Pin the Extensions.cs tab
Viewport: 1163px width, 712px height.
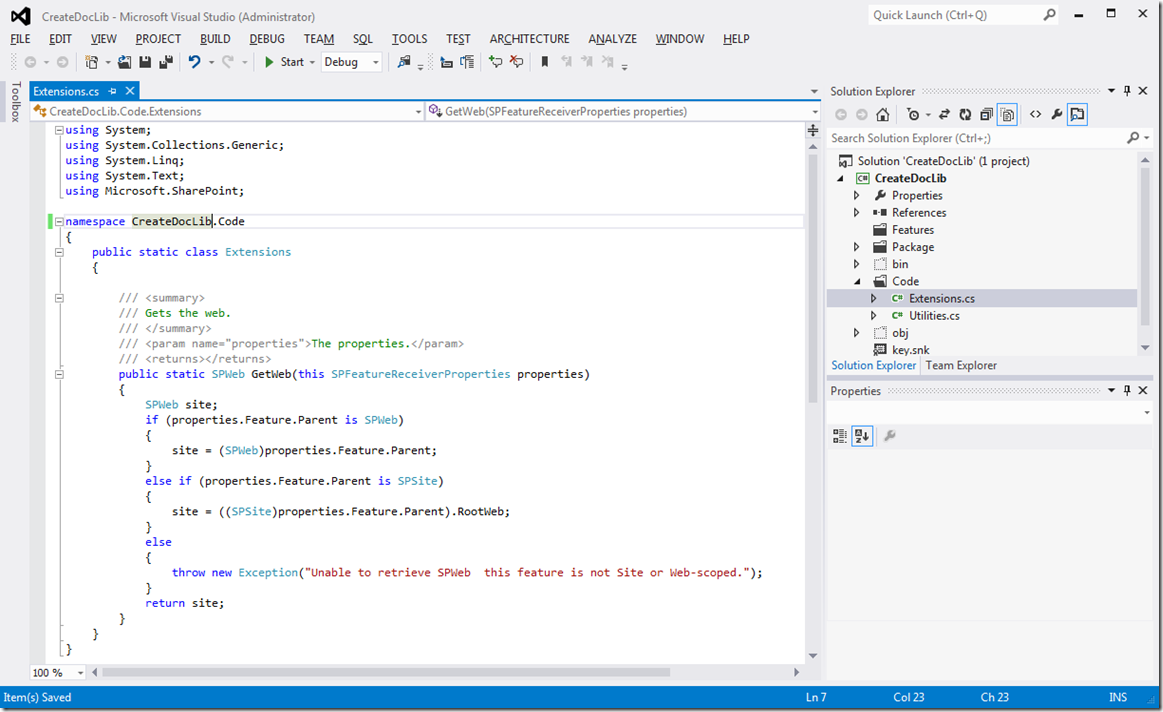point(112,91)
